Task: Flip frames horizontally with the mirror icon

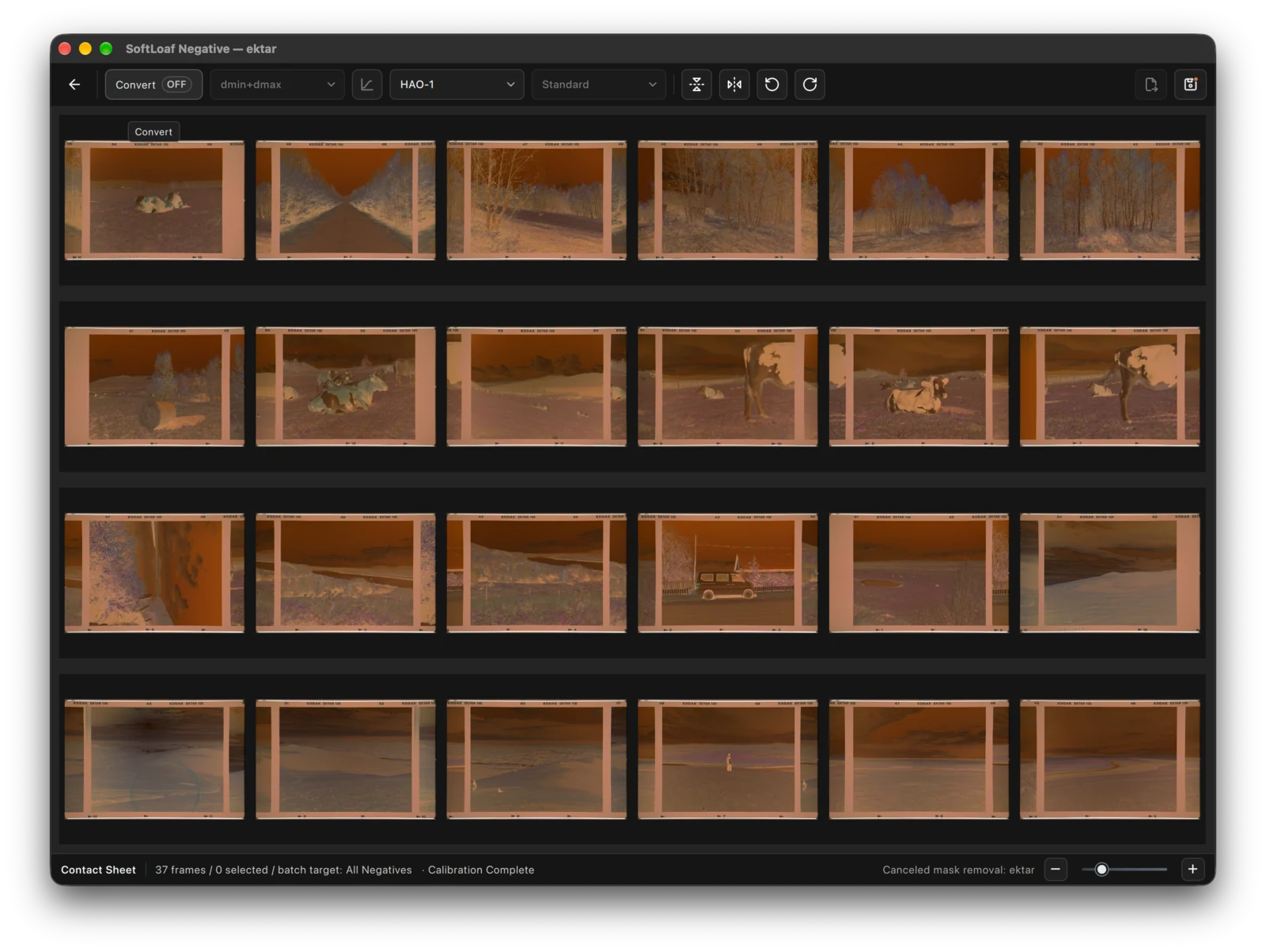Action: pyautogui.click(x=734, y=85)
